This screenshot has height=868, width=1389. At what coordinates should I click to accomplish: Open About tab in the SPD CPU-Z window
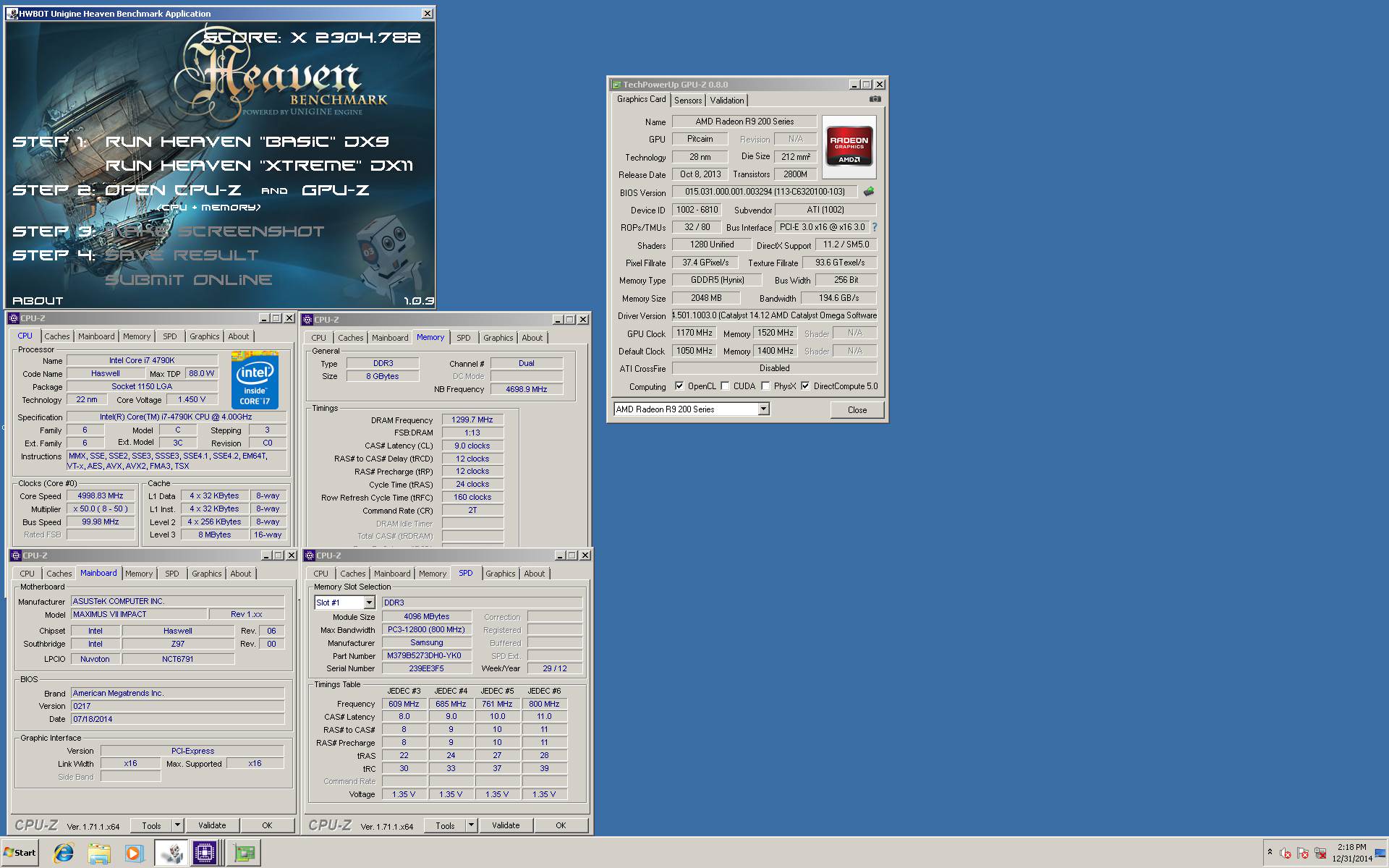(534, 574)
